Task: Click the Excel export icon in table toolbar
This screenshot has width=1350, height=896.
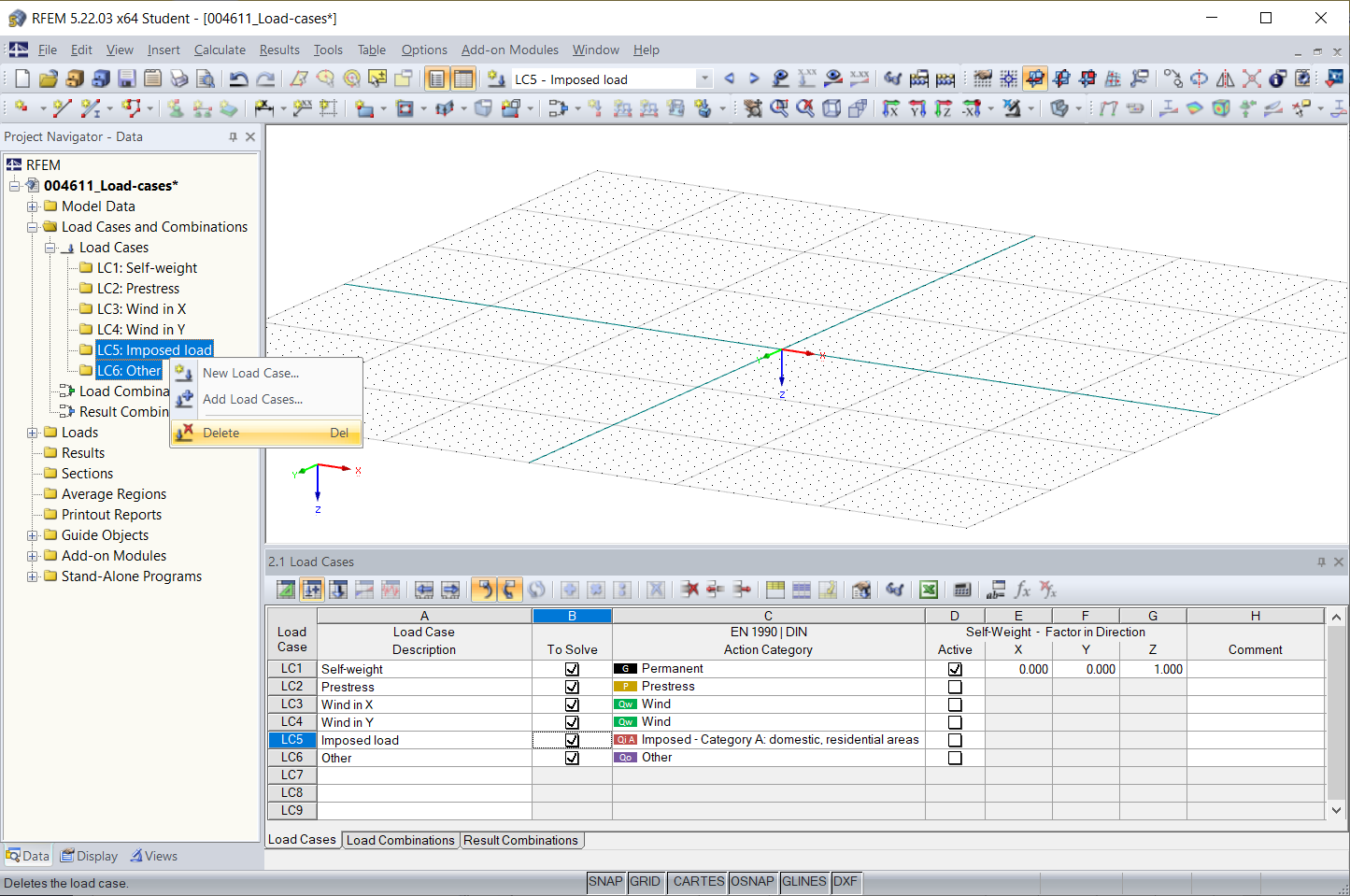Action: [929, 590]
